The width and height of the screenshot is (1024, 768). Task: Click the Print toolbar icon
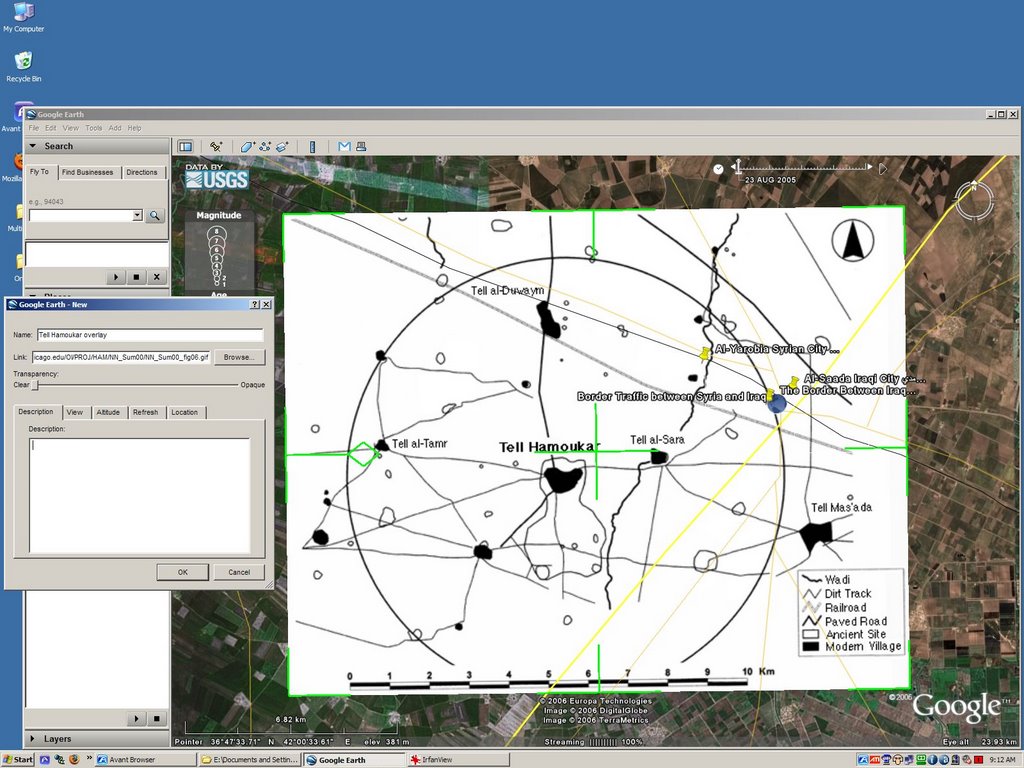tap(360, 147)
